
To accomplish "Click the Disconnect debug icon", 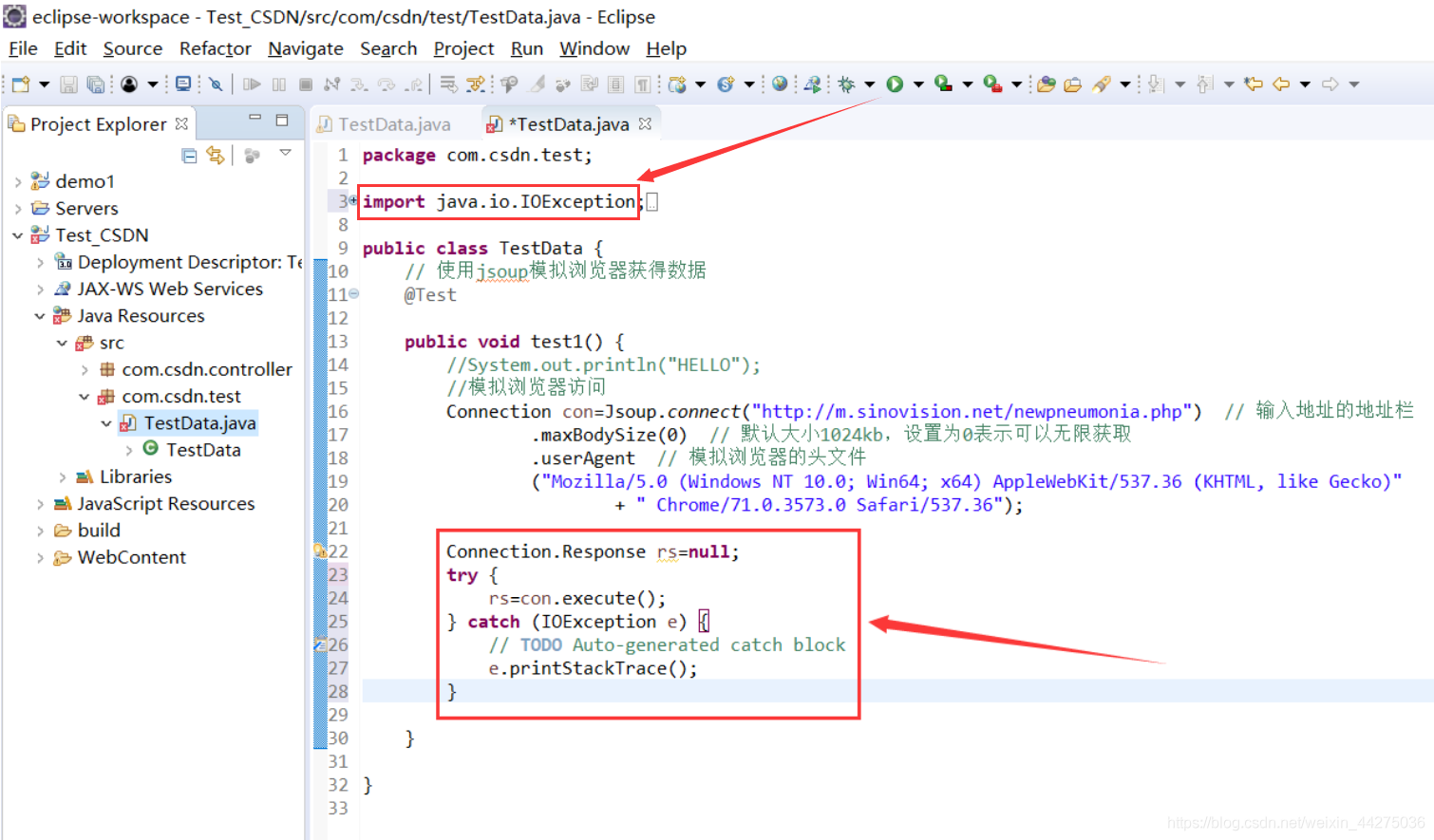I will (332, 84).
